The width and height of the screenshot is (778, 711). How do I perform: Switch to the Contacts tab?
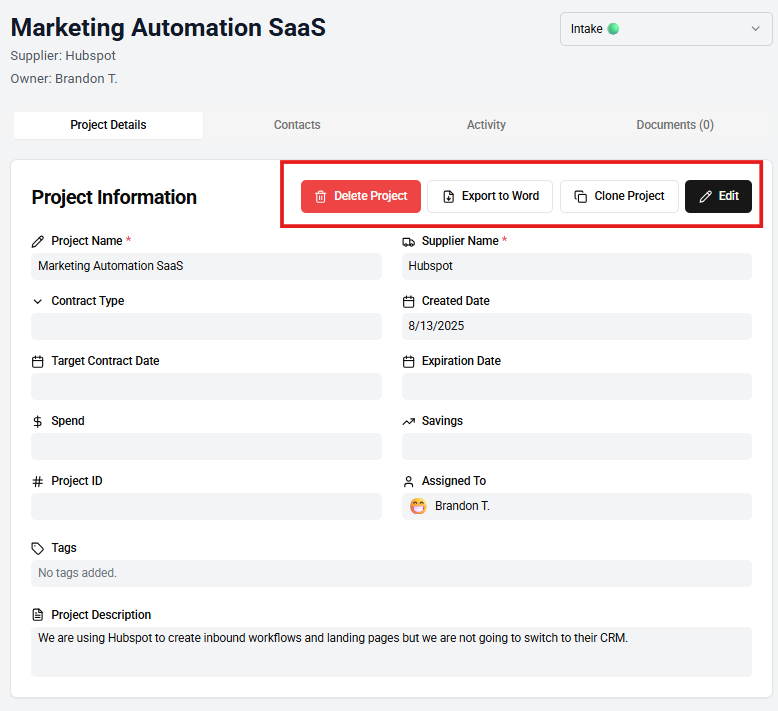(297, 125)
